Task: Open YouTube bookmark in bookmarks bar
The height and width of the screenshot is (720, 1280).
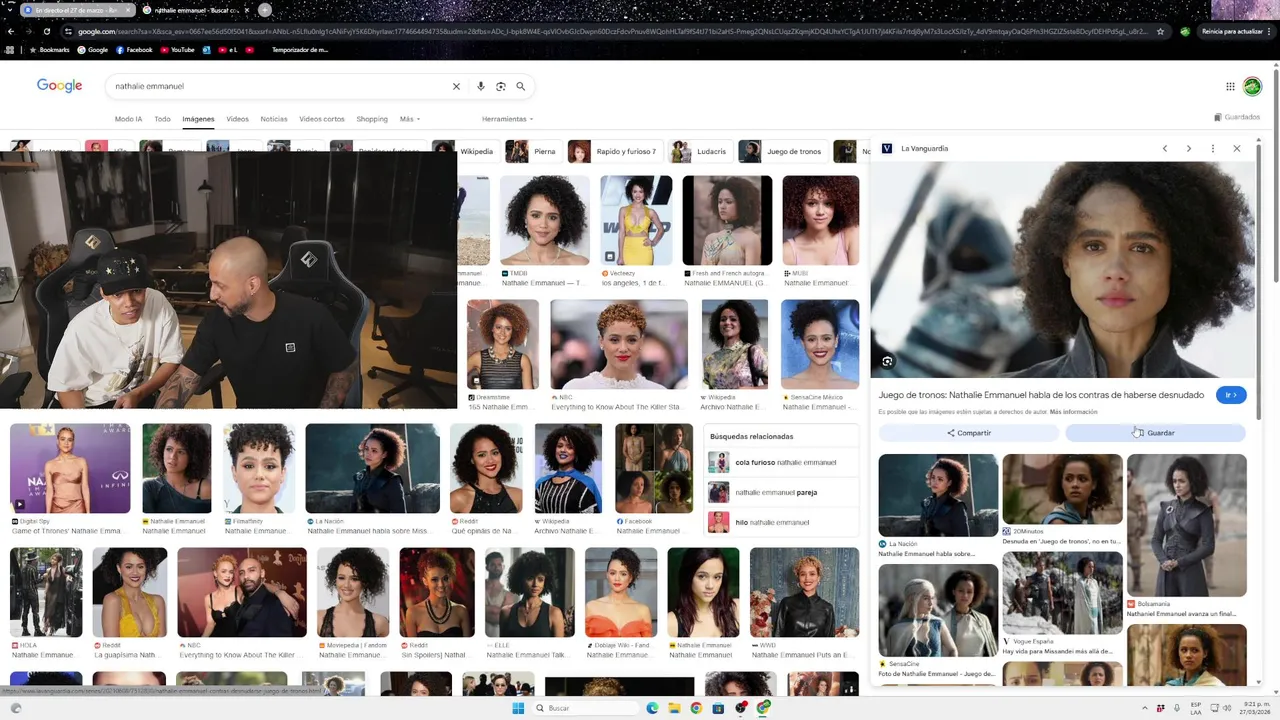Action: [x=177, y=49]
